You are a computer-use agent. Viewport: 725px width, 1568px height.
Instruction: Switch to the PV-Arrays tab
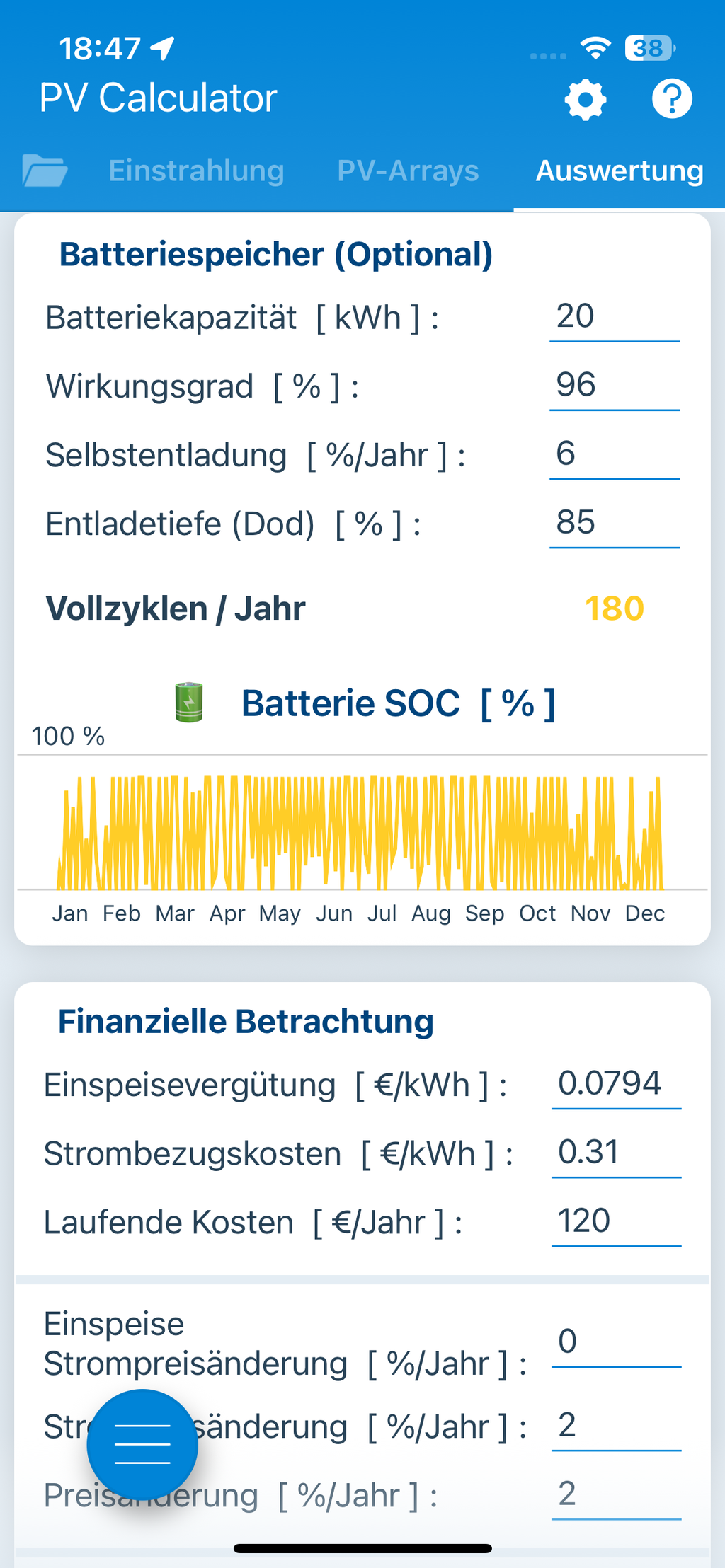coord(408,171)
